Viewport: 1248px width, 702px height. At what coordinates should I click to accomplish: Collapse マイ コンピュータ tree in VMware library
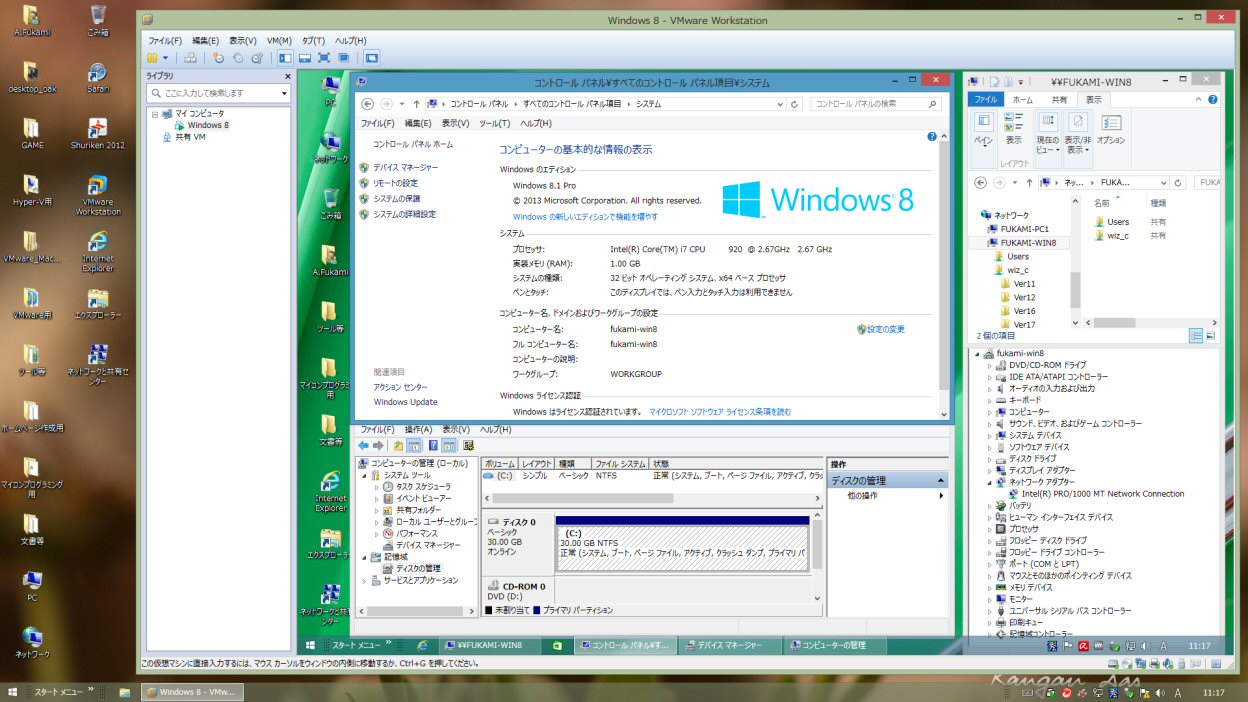pos(155,114)
